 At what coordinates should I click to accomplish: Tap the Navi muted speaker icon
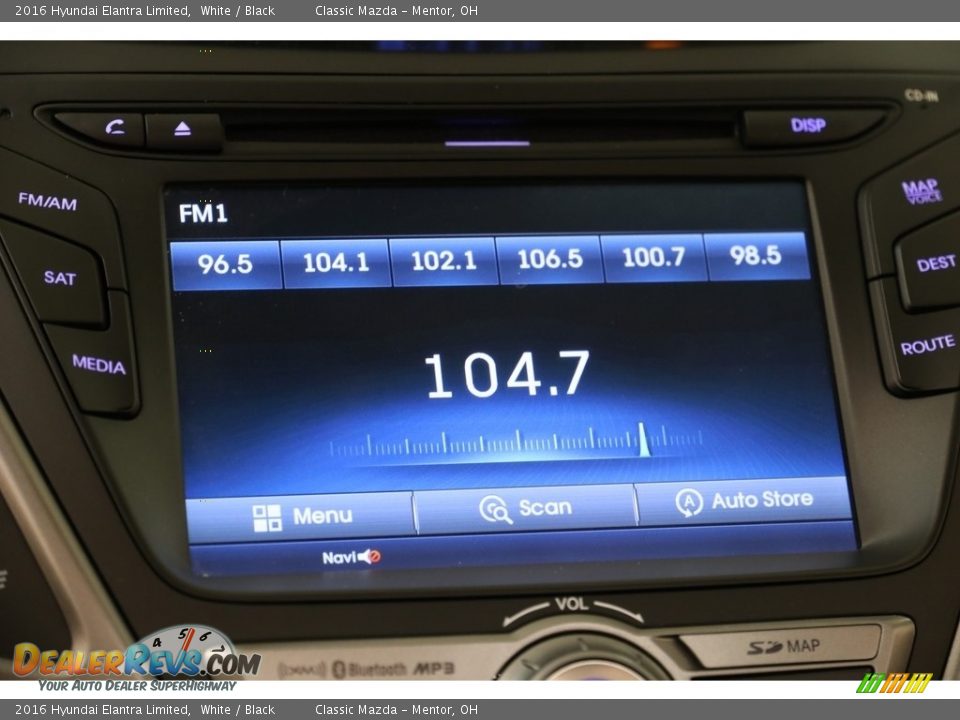coord(369,557)
